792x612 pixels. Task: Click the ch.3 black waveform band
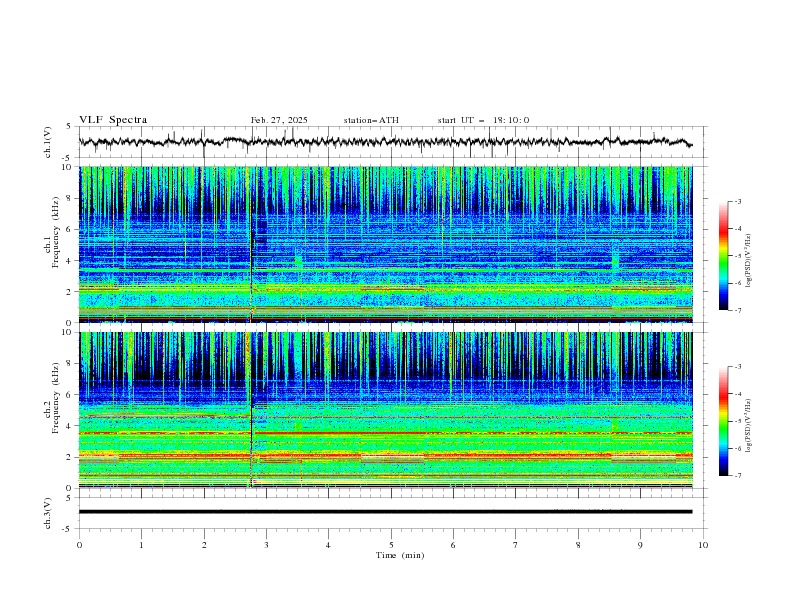(x=385, y=512)
